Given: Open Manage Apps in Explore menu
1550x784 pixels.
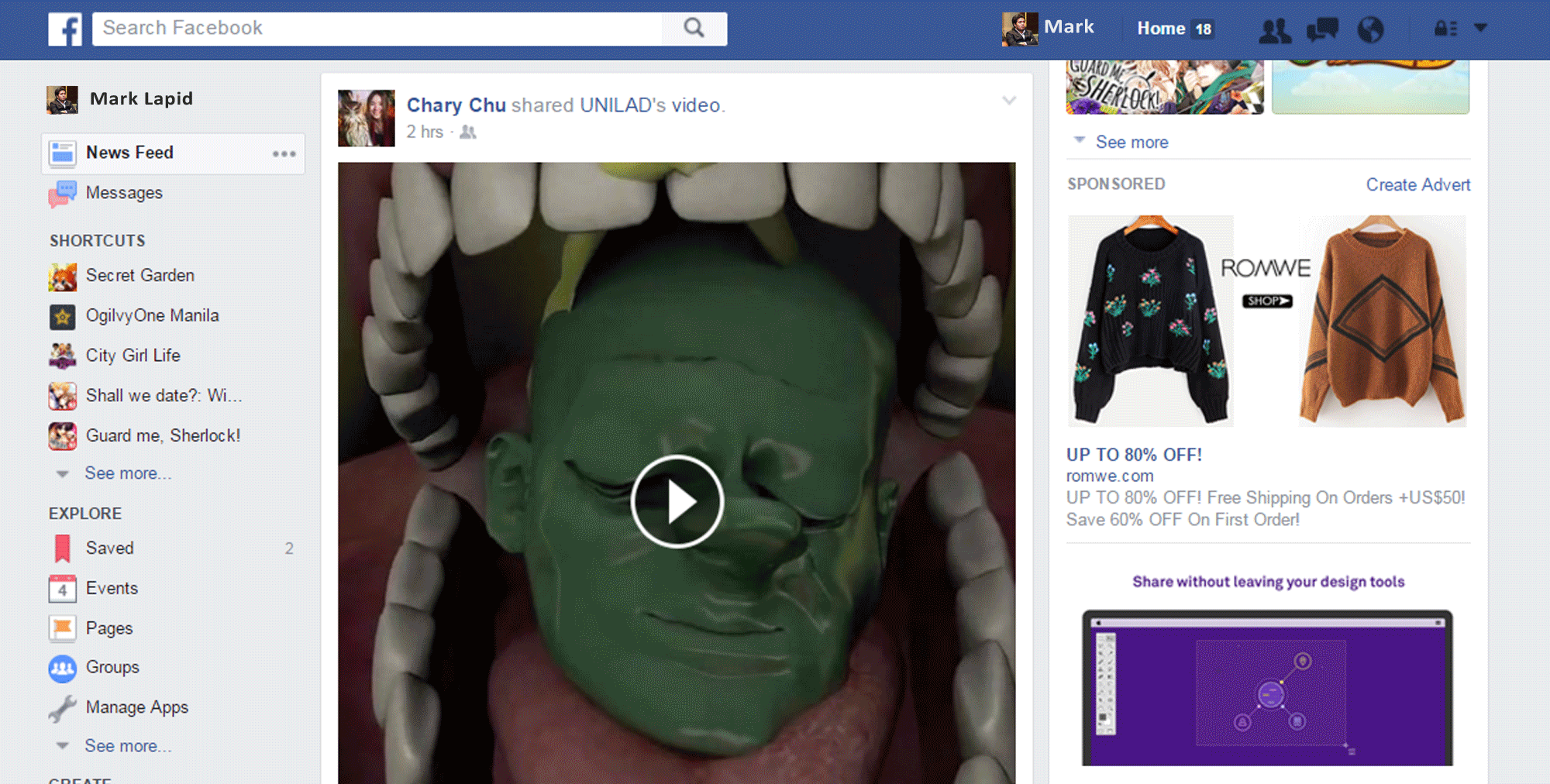Looking at the screenshot, I should click(137, 708).
